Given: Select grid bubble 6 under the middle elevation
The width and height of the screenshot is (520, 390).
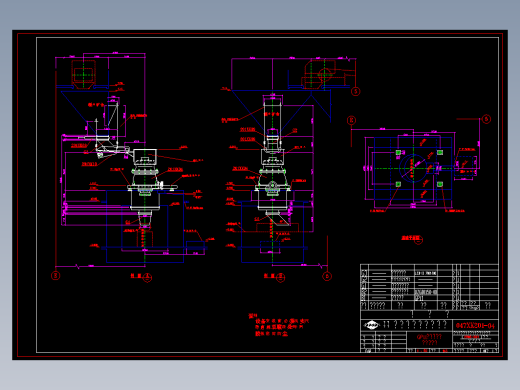Looking at the screenshot, I should pyautogui.click(x=327, y=276).
